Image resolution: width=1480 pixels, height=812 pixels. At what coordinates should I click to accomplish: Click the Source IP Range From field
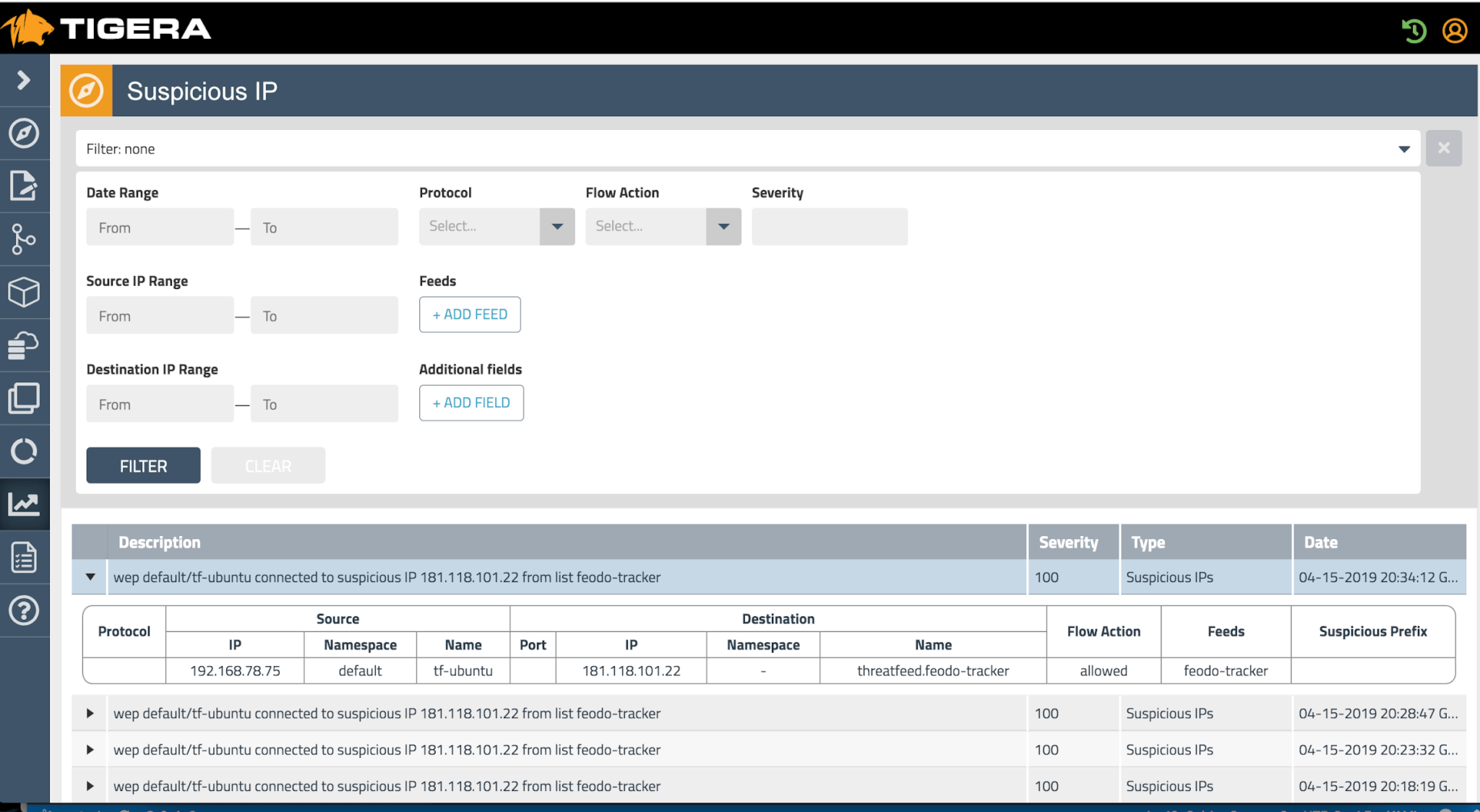click(x=160, y=315)
